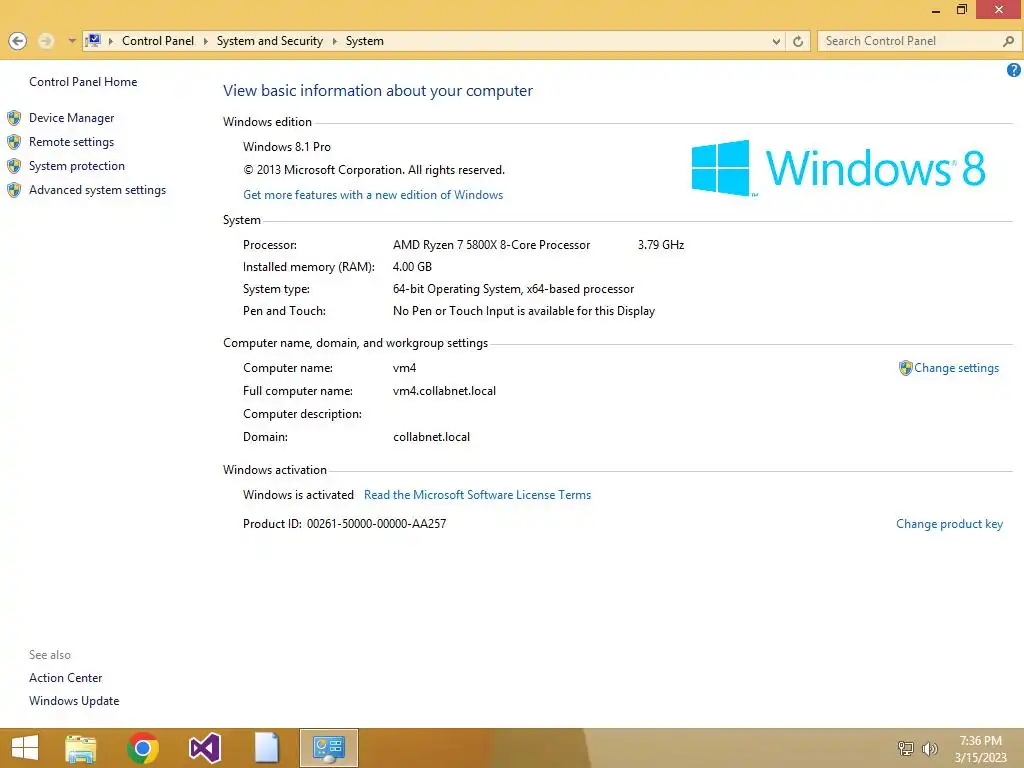Select Control Panel breadcrumb
The width and height of the screenshot is (1024, 768).
[x=158, y=41]
